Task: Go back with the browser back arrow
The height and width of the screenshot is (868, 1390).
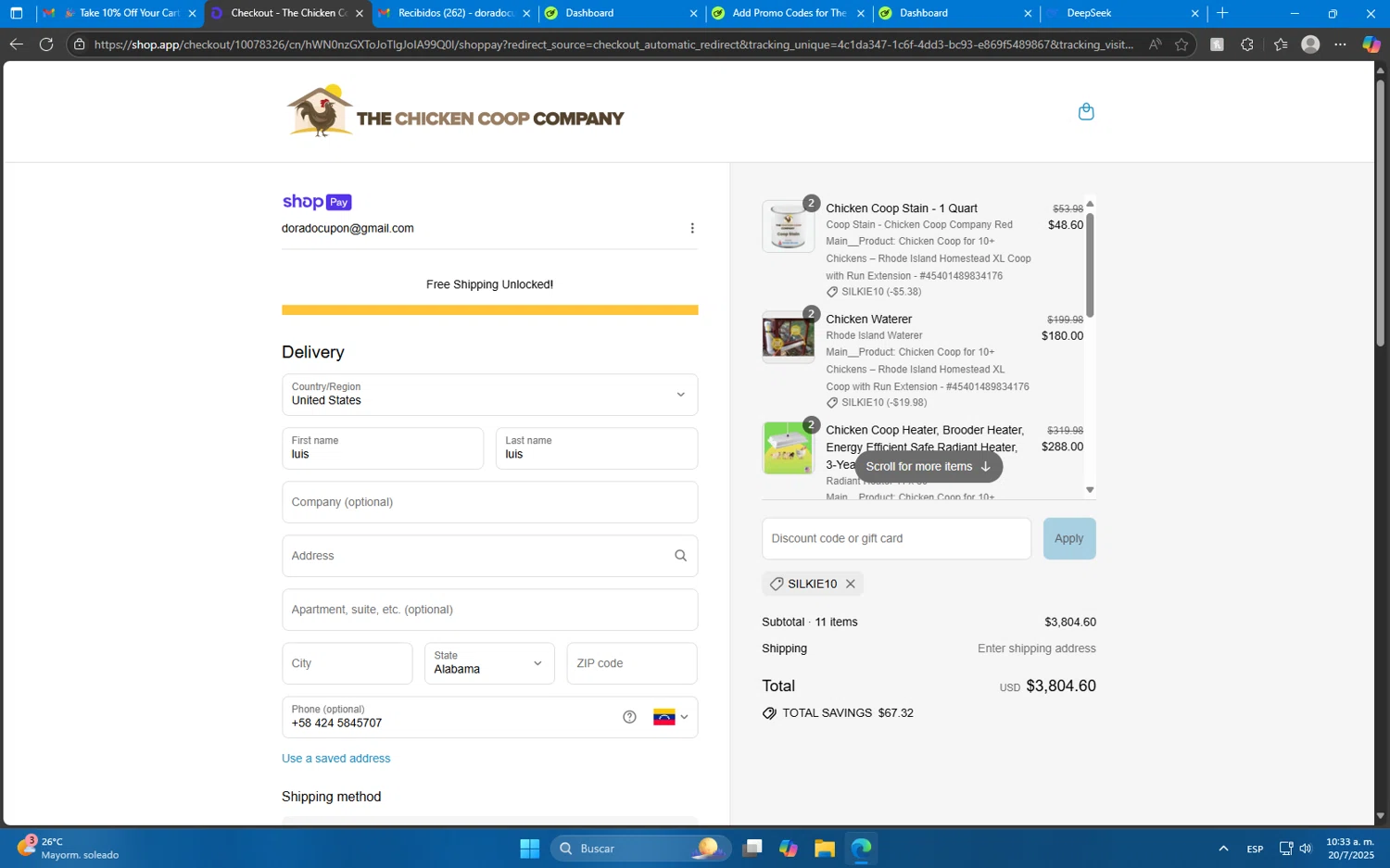Action: point(17,44)
